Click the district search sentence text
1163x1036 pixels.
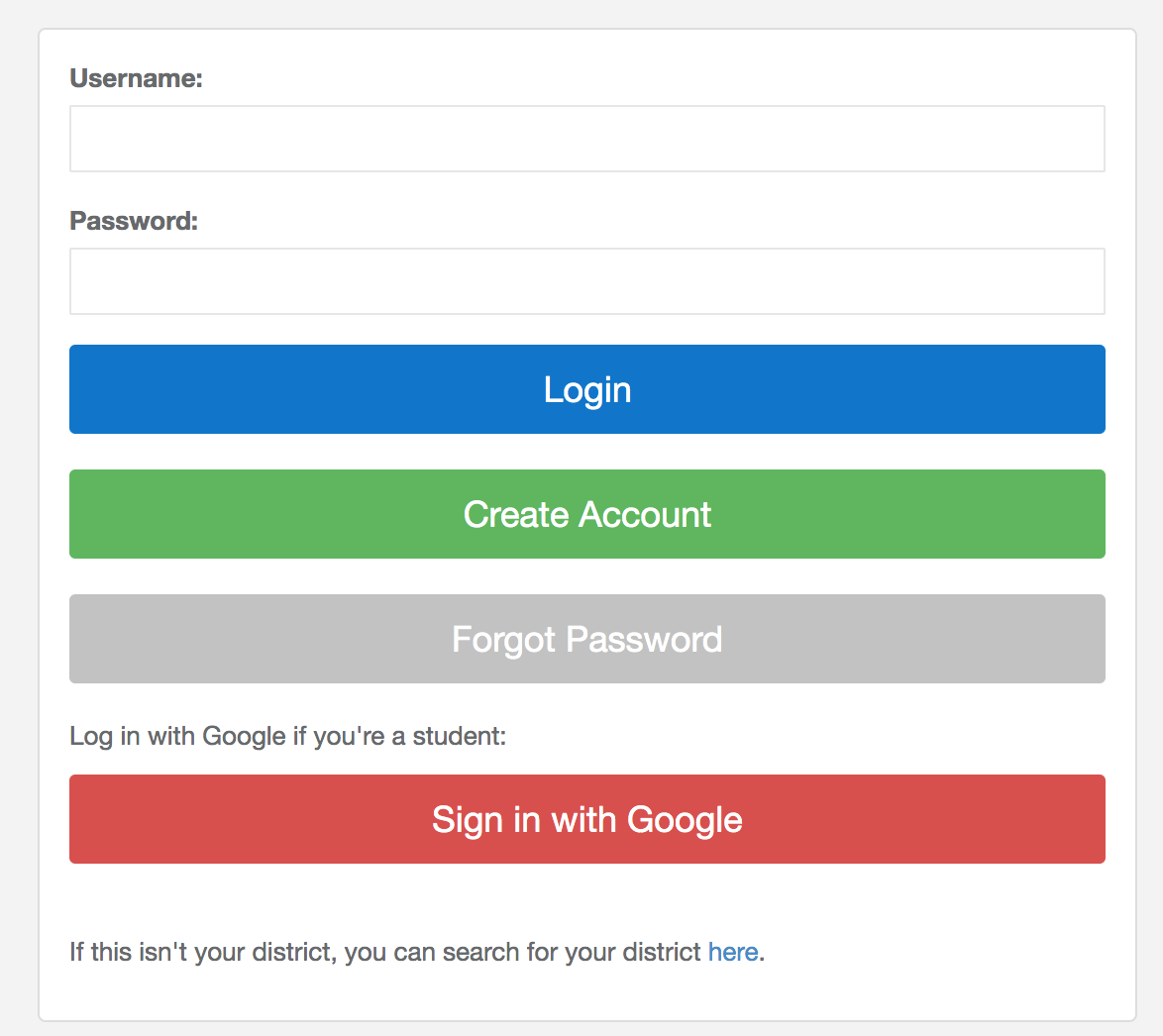pos(417,952)
